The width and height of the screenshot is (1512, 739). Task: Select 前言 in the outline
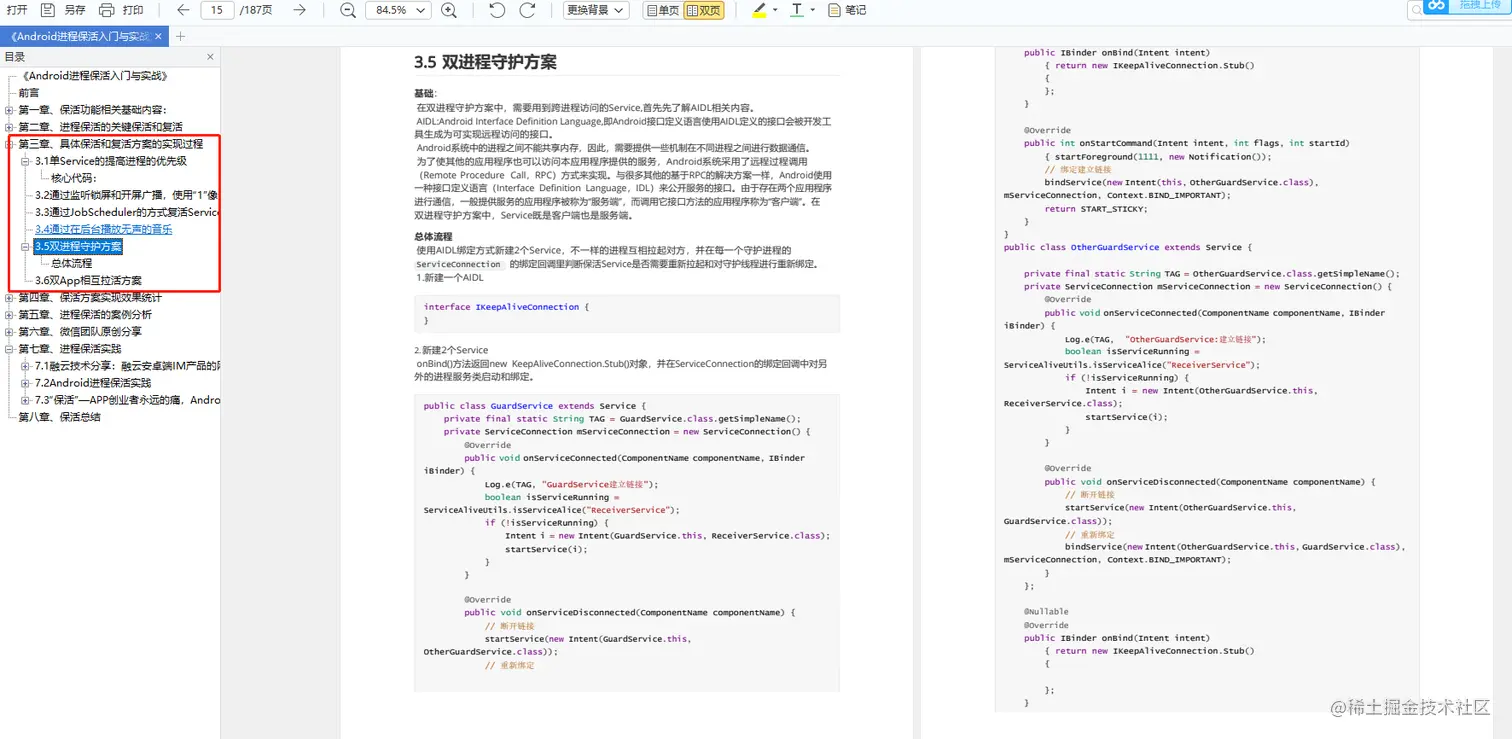click(x=29, y=93)
